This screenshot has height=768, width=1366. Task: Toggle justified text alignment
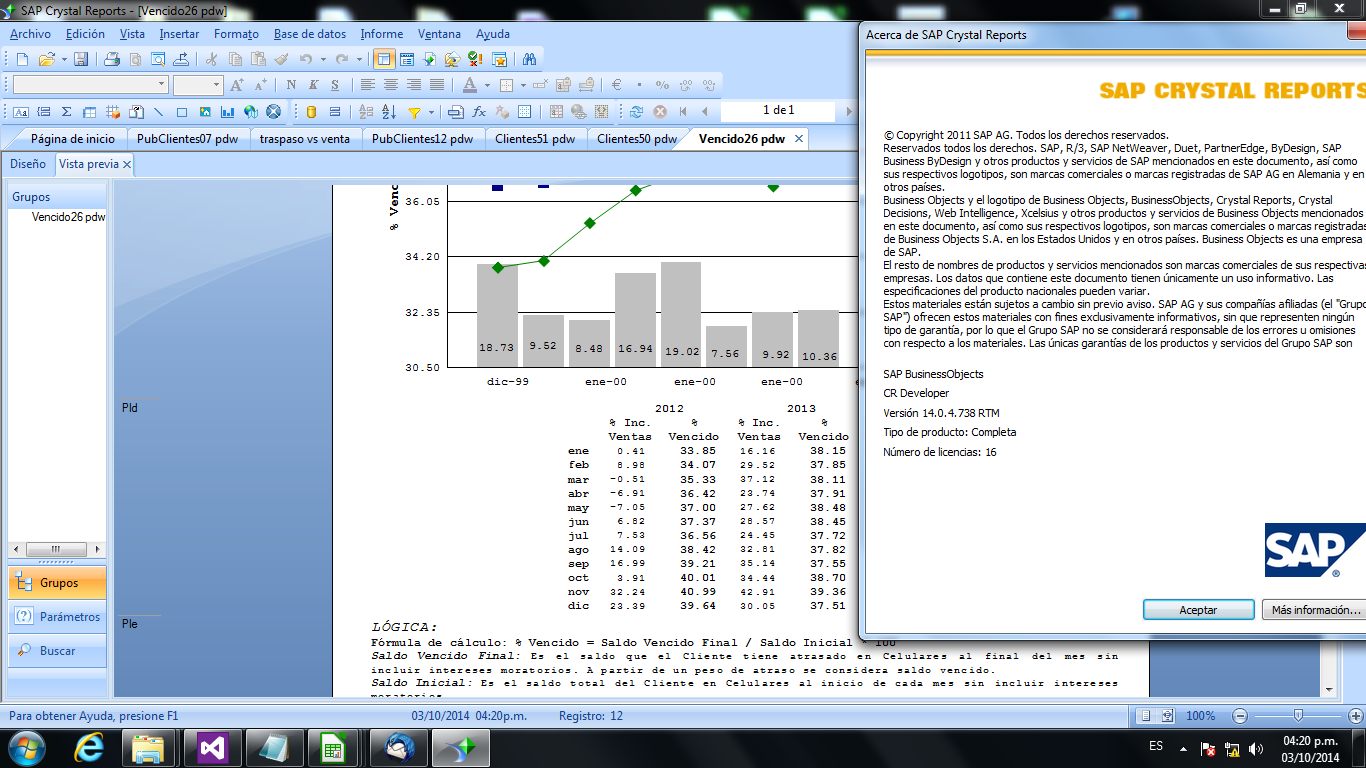click(x=437, y=85)
